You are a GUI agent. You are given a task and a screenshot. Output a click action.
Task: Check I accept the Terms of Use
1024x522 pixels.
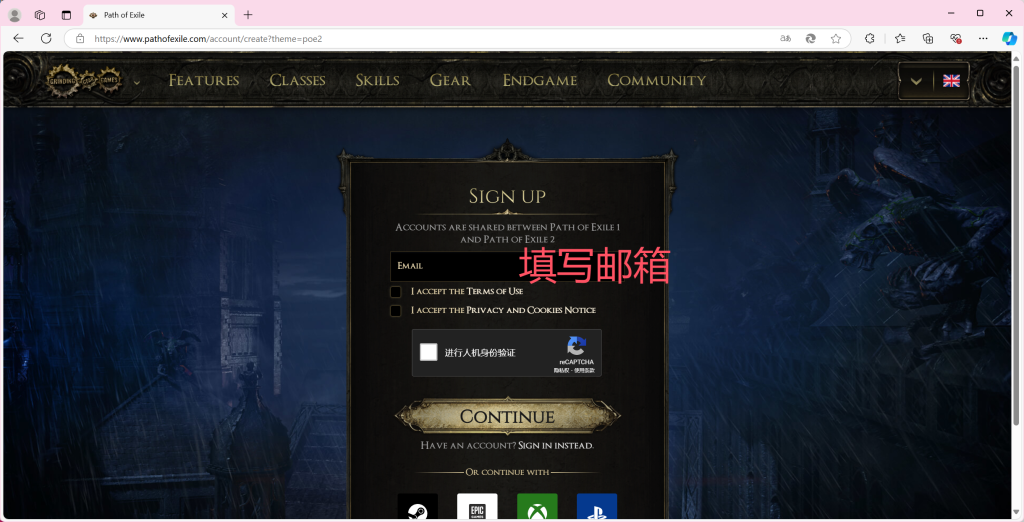point(396,291)
